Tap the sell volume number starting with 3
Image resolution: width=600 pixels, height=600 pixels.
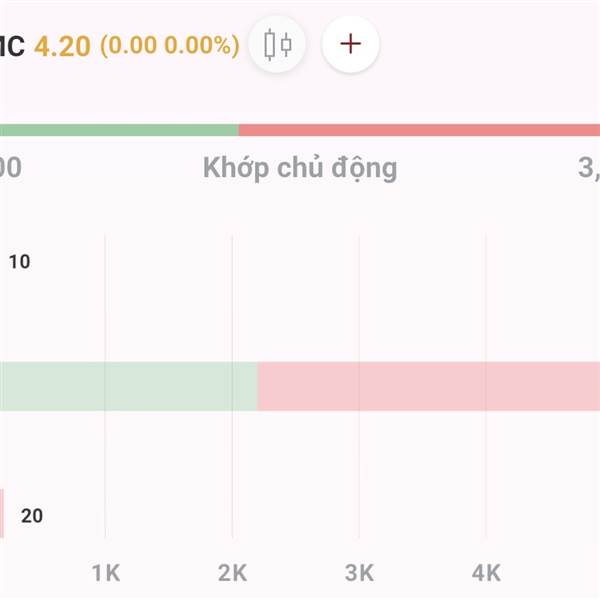(589, 168)
